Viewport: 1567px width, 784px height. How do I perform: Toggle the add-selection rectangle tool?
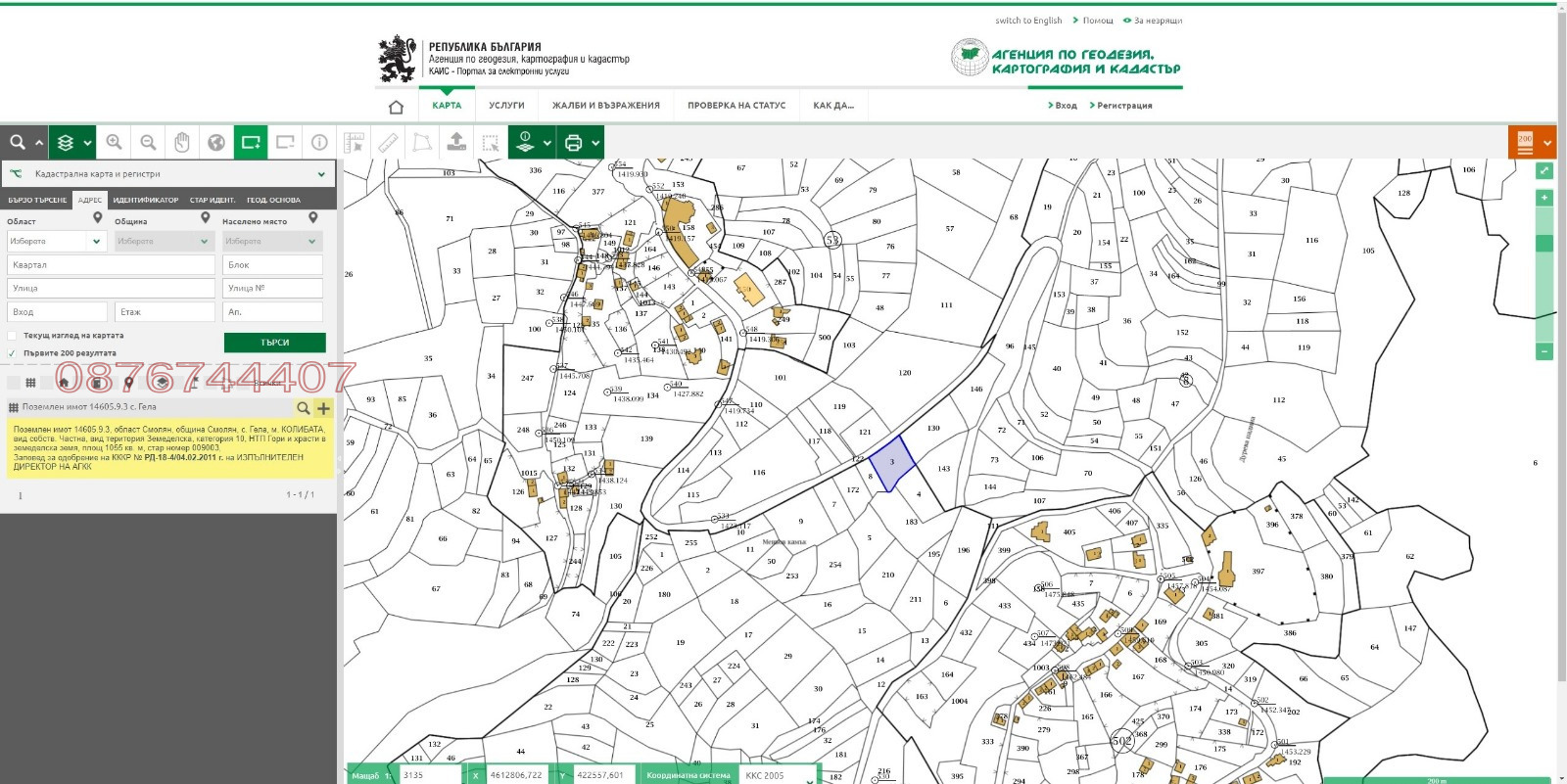[x=251, y=143]
